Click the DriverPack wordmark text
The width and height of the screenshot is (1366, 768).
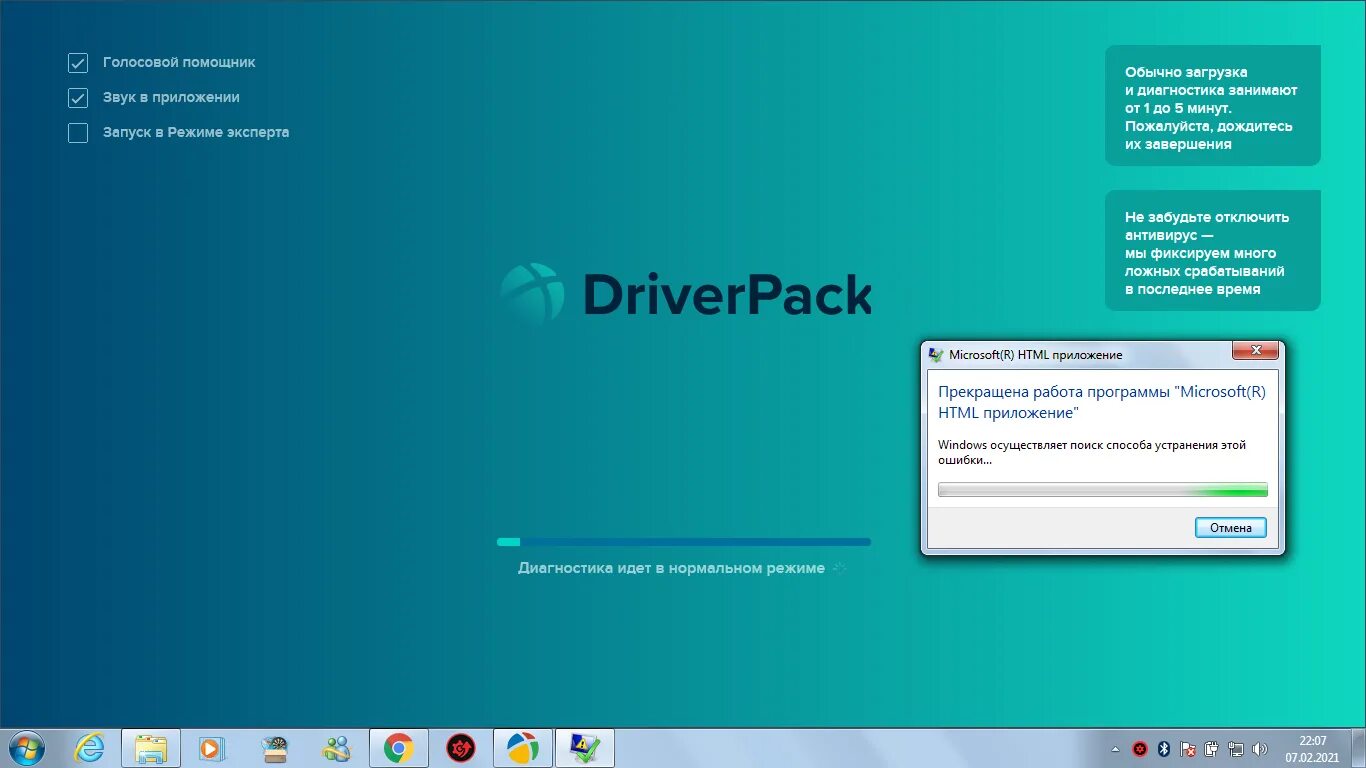tap(727, 296)
